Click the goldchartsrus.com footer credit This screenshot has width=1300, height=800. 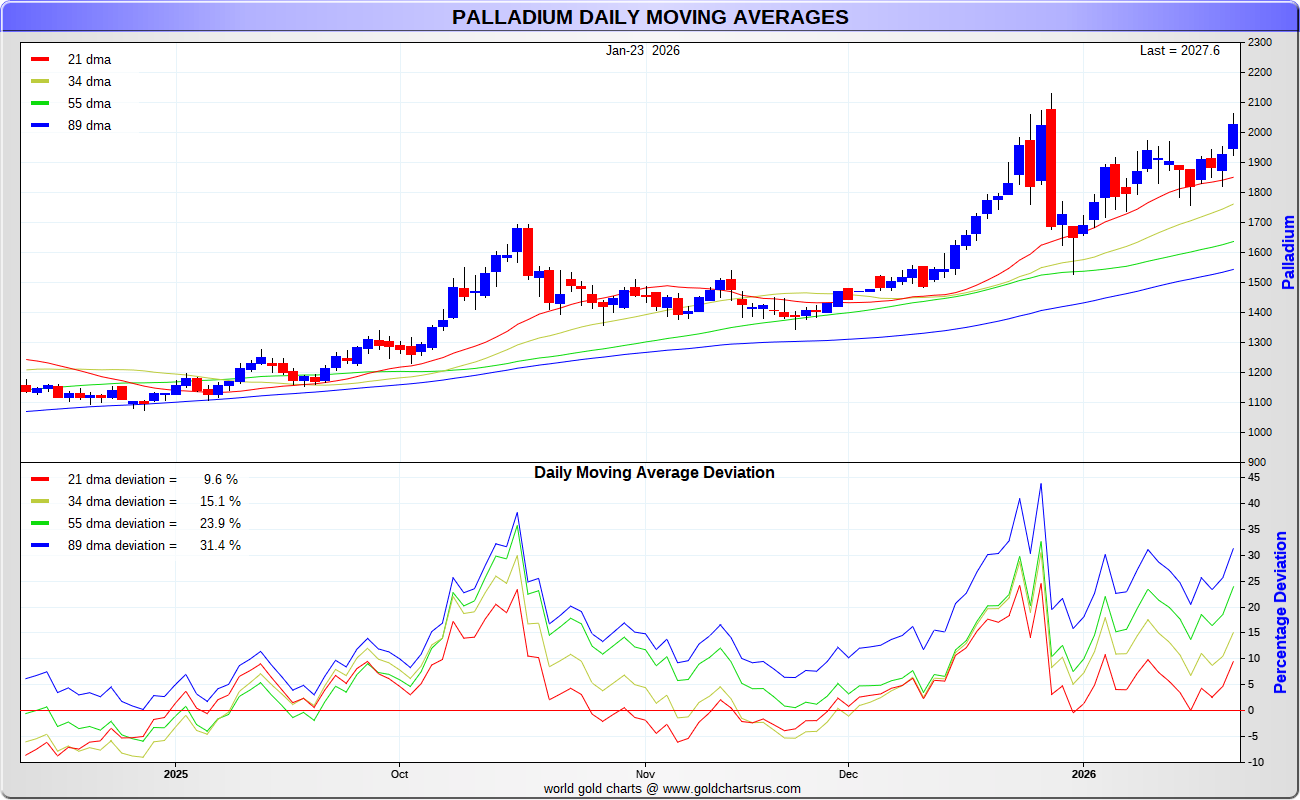672,788
